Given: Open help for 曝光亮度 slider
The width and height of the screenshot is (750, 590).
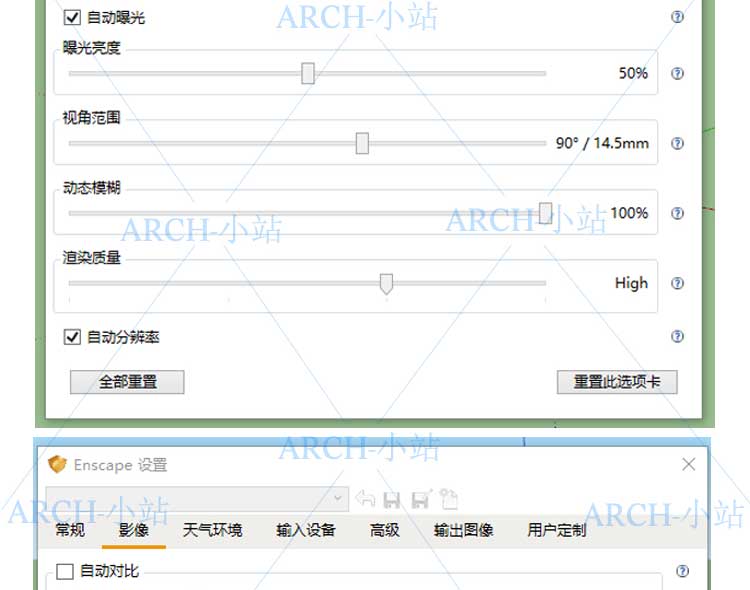Looking at the screenshot, I should [x=678, y=73].
